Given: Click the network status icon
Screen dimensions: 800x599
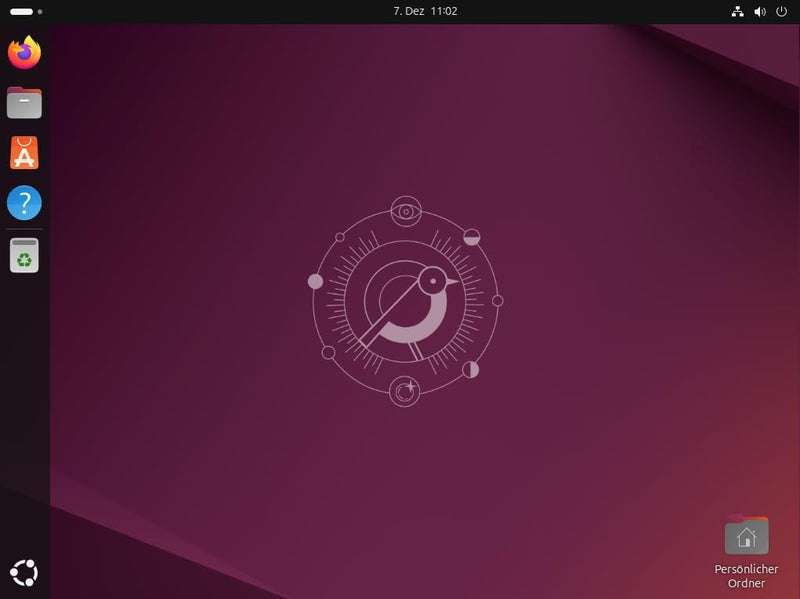Looking at the screenshot, I should click(x=737, y=11).
